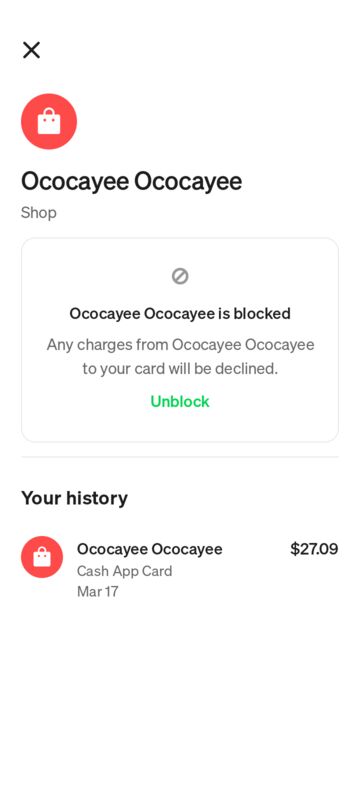Close the merchant details screen with X

31,50
